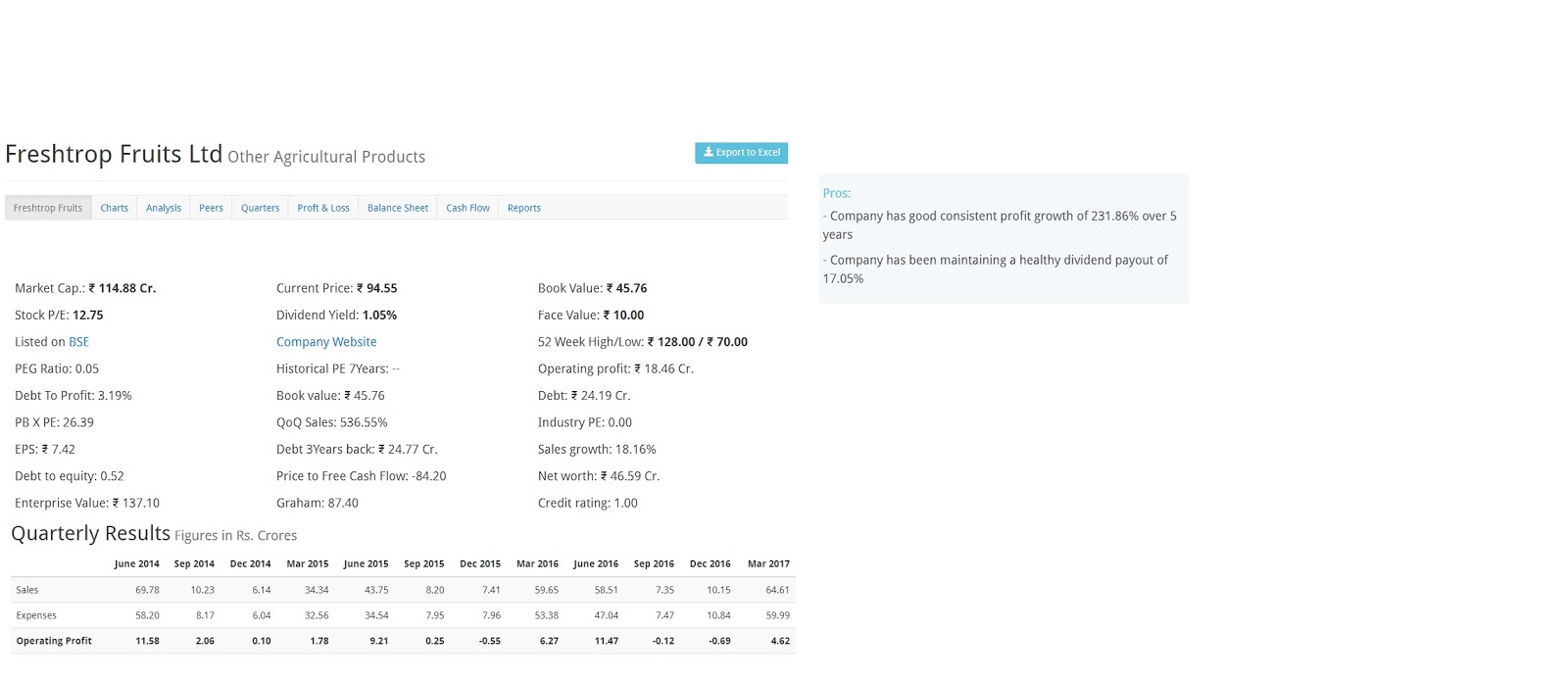Click Debt 3Years back 24.77 Cr. text
Viewport: 1568px width, 680px height.
click(357, 450)
